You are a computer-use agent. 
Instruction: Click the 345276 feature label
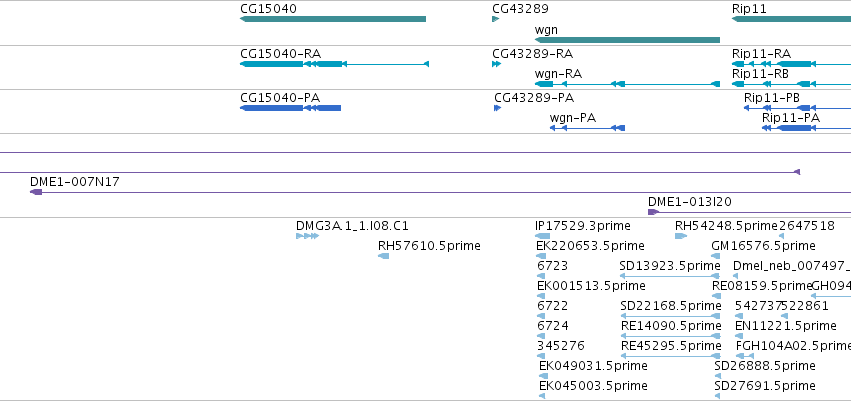[561, 346]
